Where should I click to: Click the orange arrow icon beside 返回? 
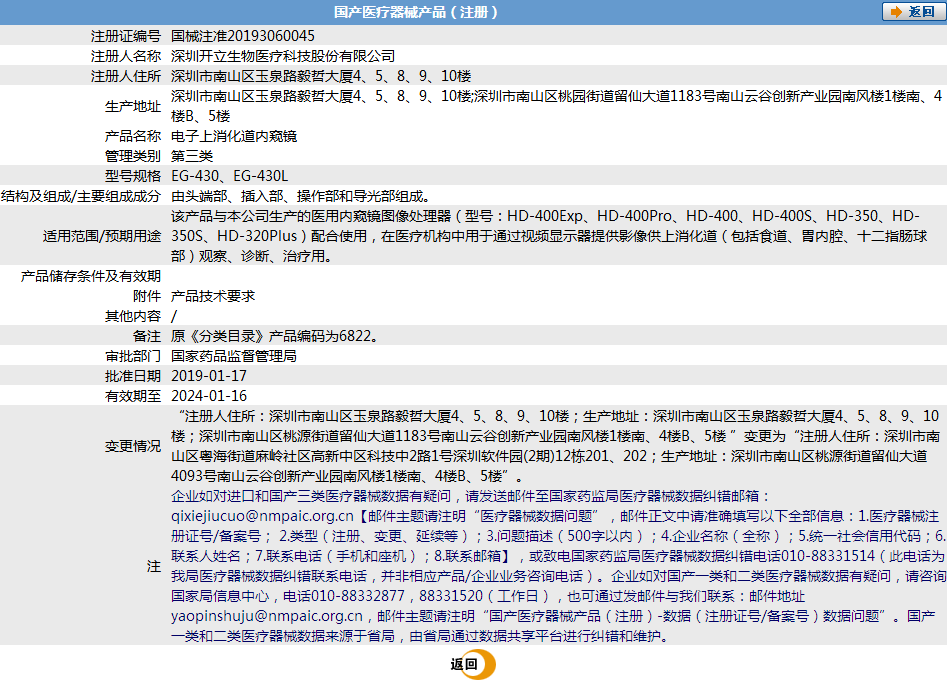[x=896, y=12]
